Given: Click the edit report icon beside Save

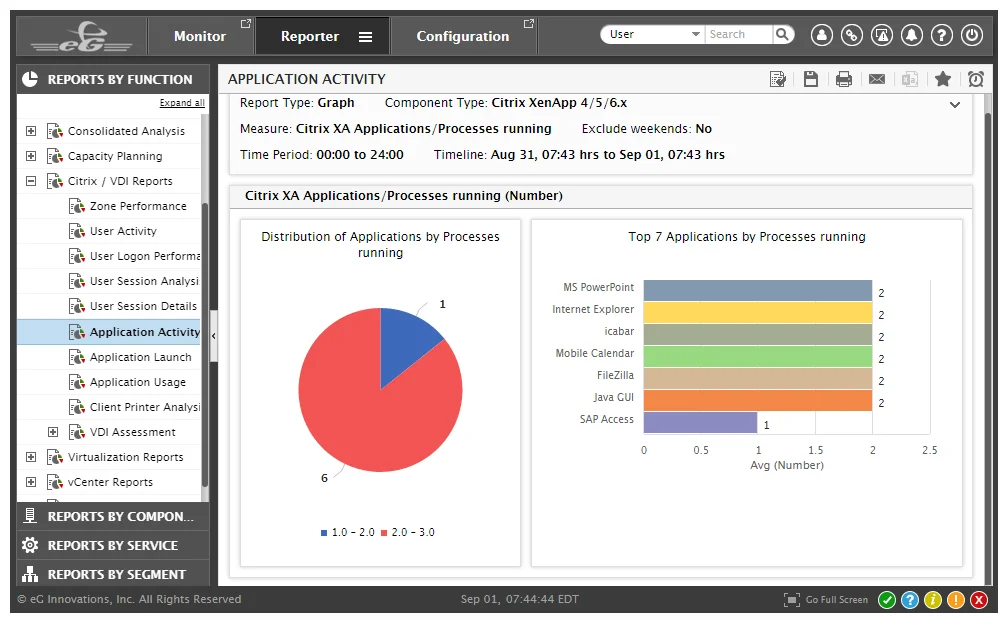Looking at the screenshot, I should [x=778, y=79].
